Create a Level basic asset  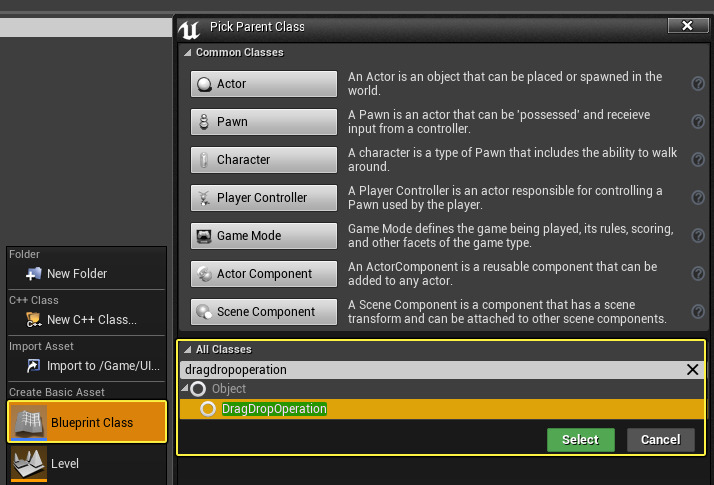pos(64,464)
